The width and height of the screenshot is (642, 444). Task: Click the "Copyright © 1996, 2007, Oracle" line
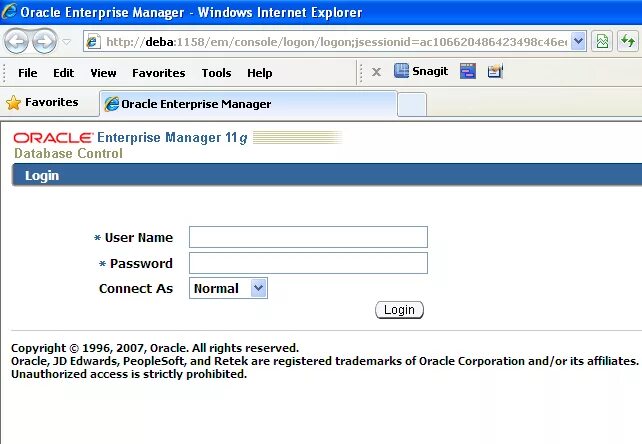point(155,348)
